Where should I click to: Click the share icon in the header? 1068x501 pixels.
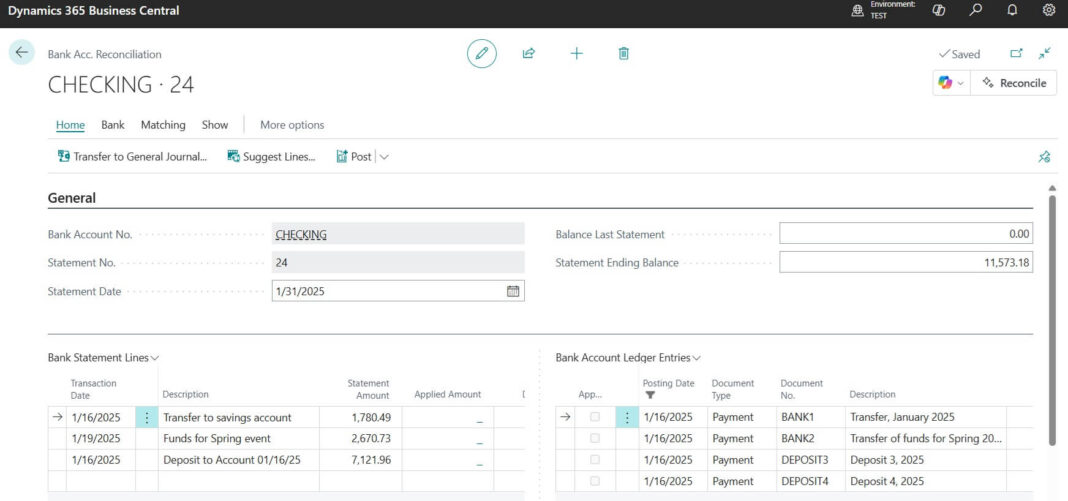pyautogui.click(x=529, y=53)
